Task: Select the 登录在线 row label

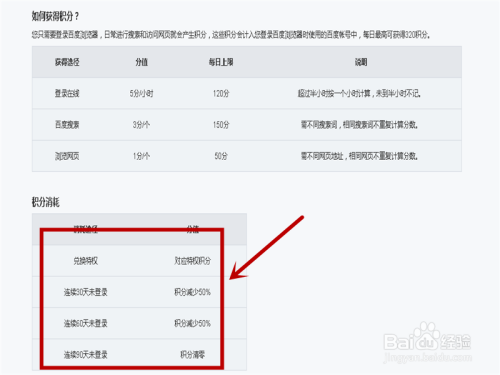Action: 67,93
